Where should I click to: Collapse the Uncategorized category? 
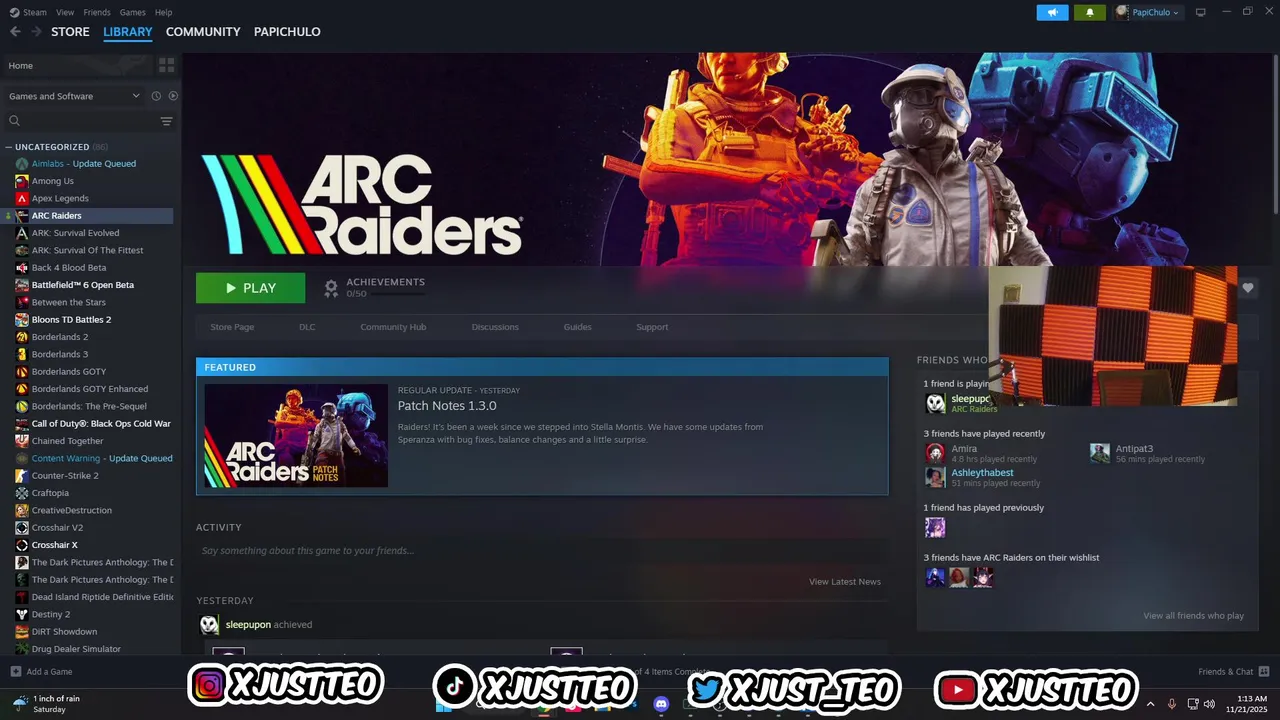click(8, 147)
